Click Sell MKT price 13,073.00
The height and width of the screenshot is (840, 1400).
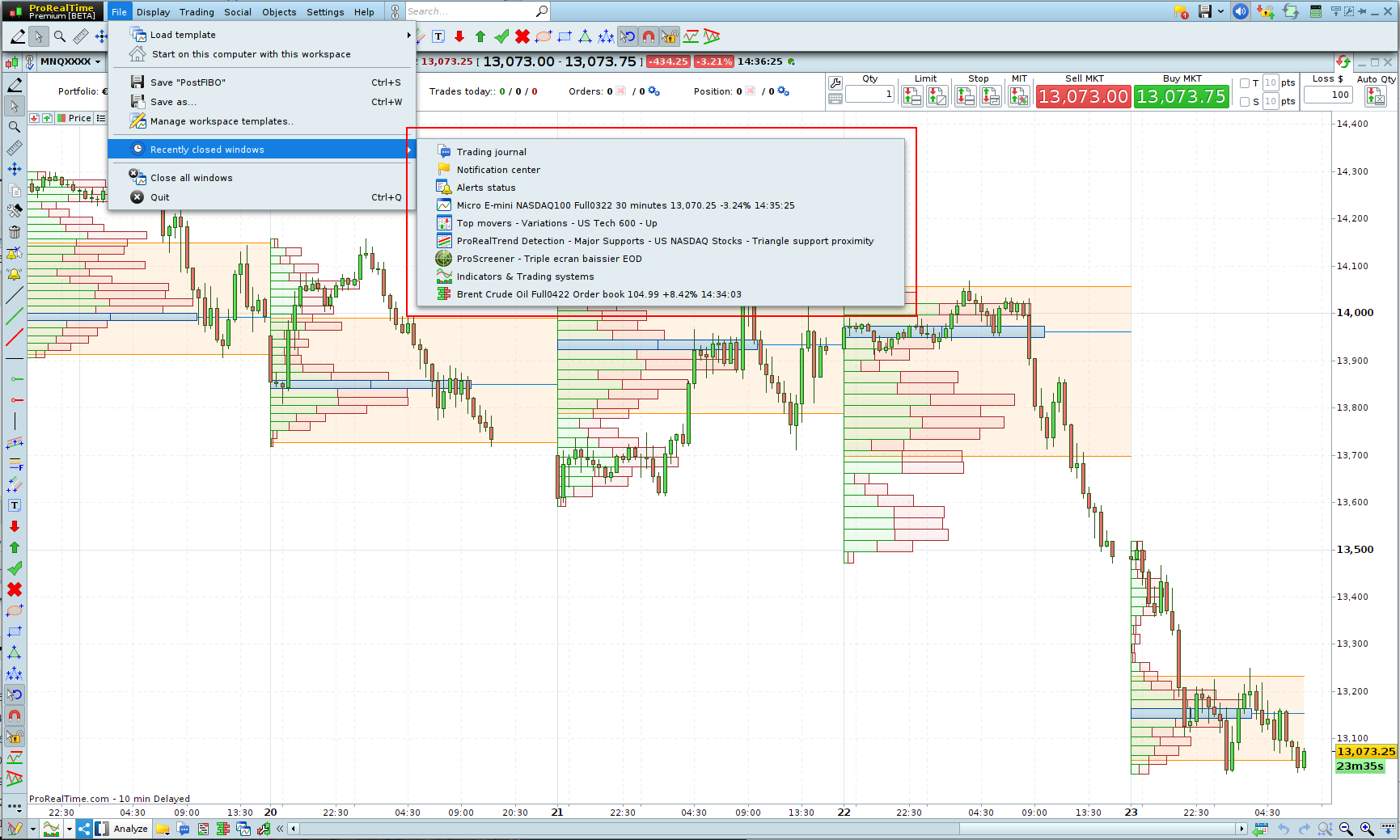[x=1083, y=96]
